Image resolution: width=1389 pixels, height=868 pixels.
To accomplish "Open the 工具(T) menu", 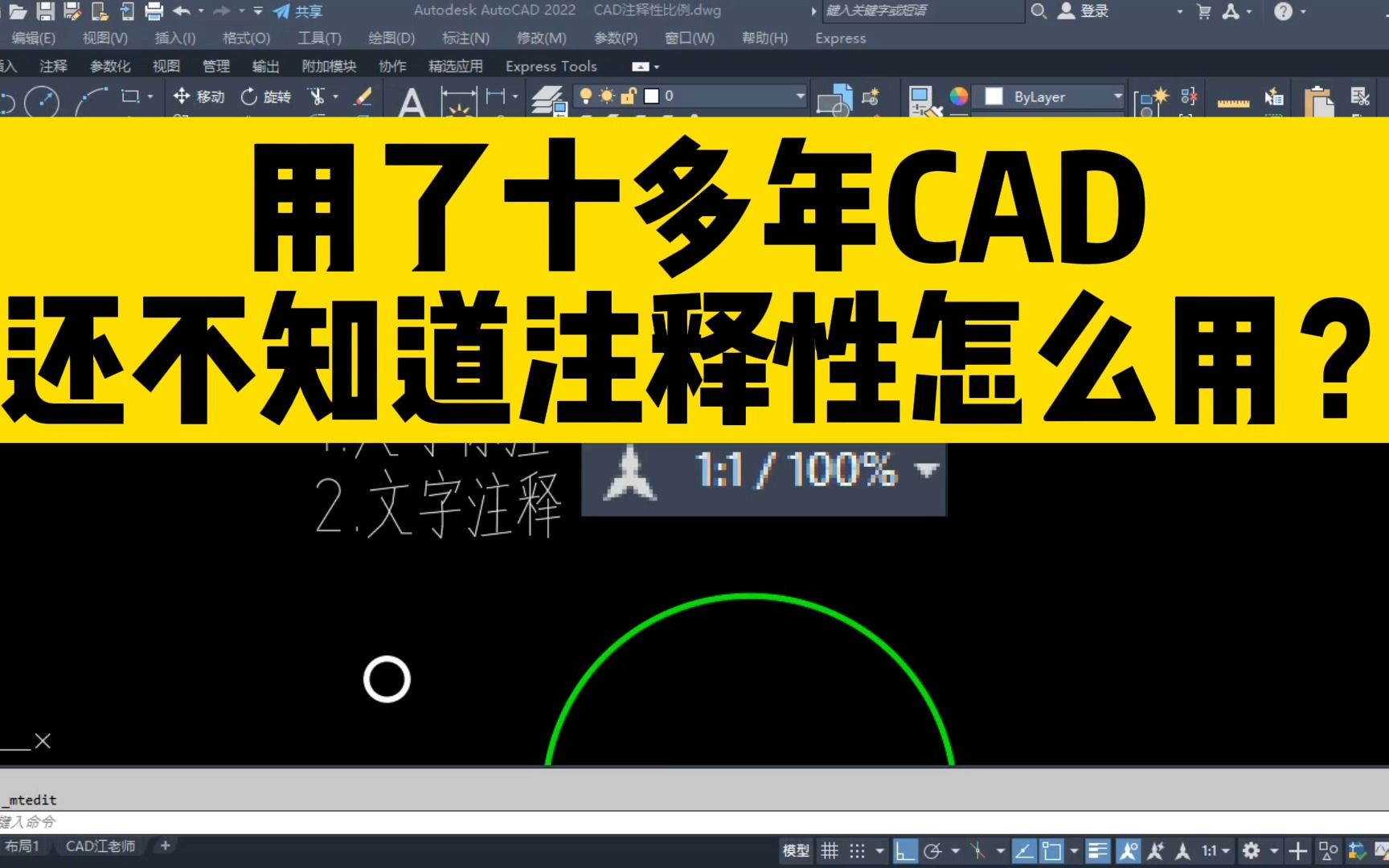I will coord(319,38).
